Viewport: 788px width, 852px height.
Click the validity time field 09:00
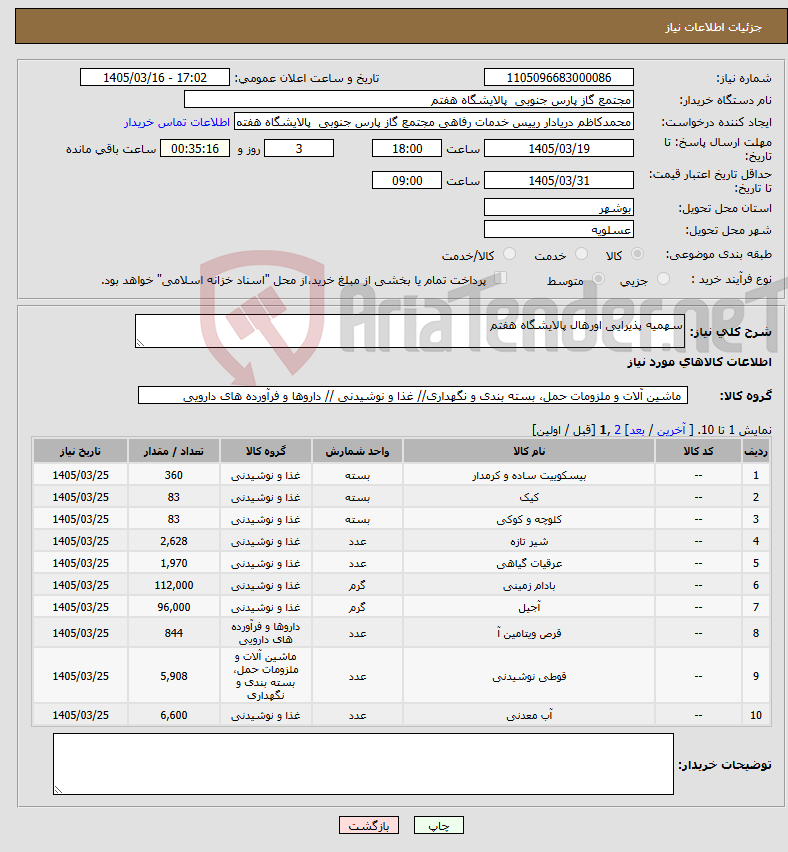click(406, 180)
